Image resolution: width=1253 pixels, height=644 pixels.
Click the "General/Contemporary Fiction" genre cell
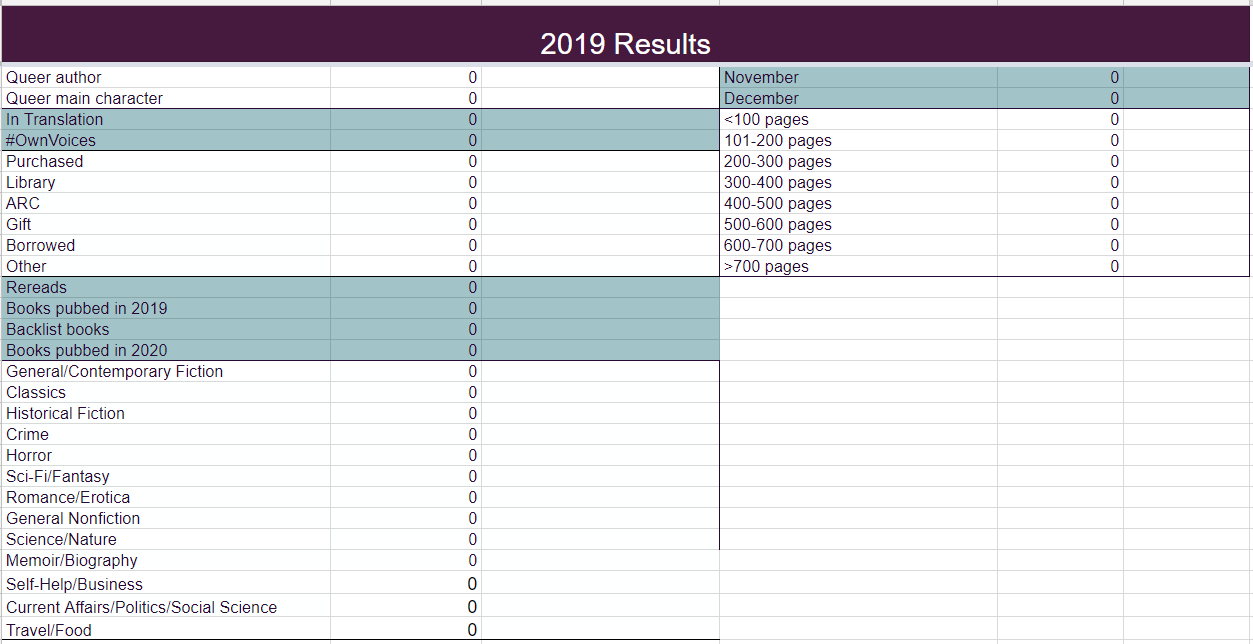click(x=166, y=371)
